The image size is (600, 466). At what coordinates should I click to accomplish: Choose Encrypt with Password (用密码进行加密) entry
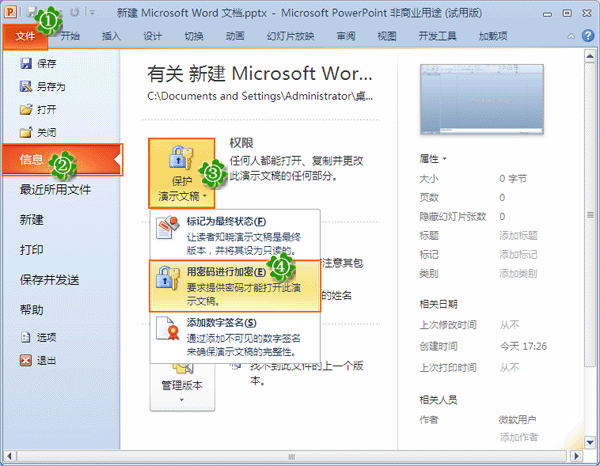[x=235, y=286]
